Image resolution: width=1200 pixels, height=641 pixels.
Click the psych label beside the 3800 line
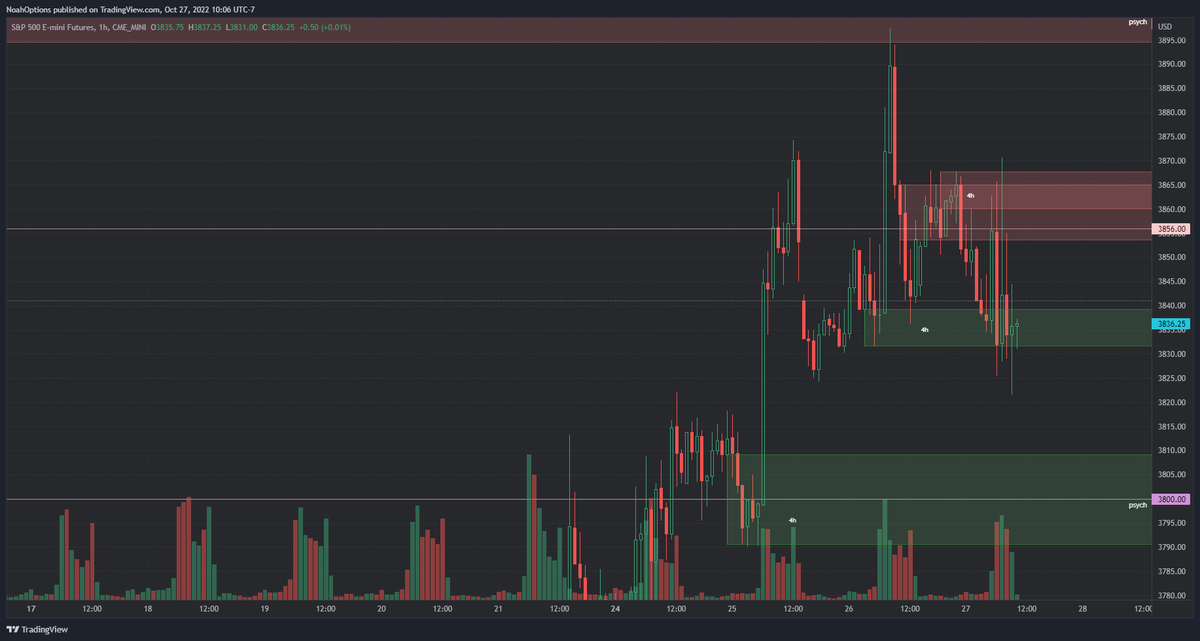(1138, 505)
